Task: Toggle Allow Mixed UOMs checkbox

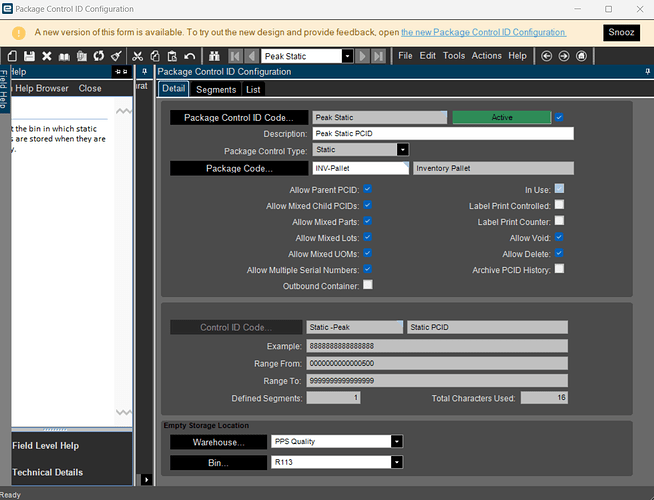Action: click(x=367, y=253)
